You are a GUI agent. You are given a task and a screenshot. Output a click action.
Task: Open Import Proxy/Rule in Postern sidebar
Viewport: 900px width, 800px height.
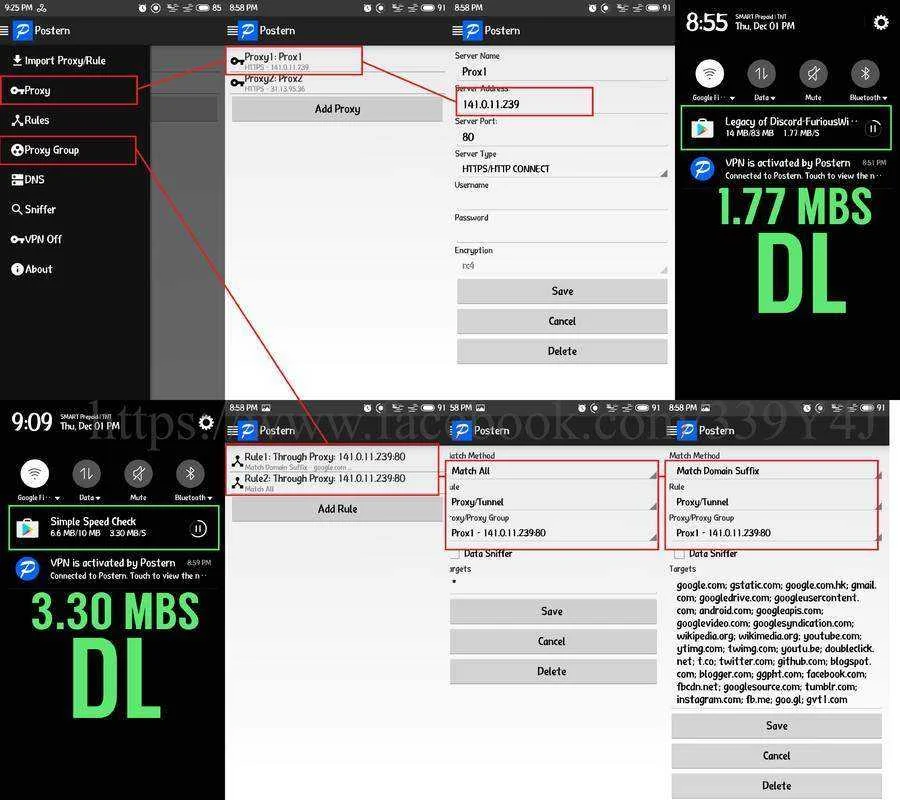coord(59,60)
